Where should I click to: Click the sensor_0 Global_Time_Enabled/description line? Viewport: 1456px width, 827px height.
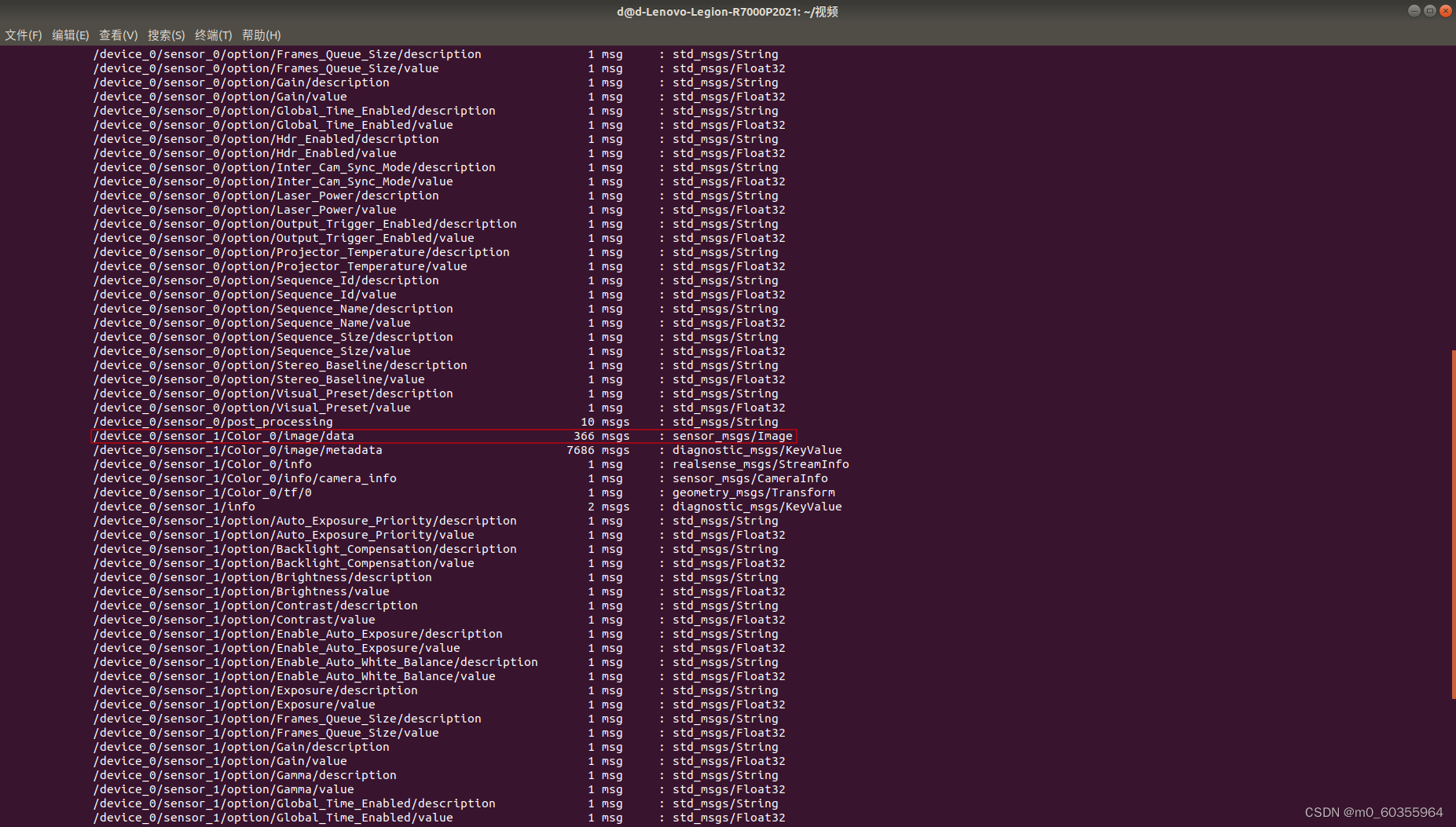(x=436, y=111)
